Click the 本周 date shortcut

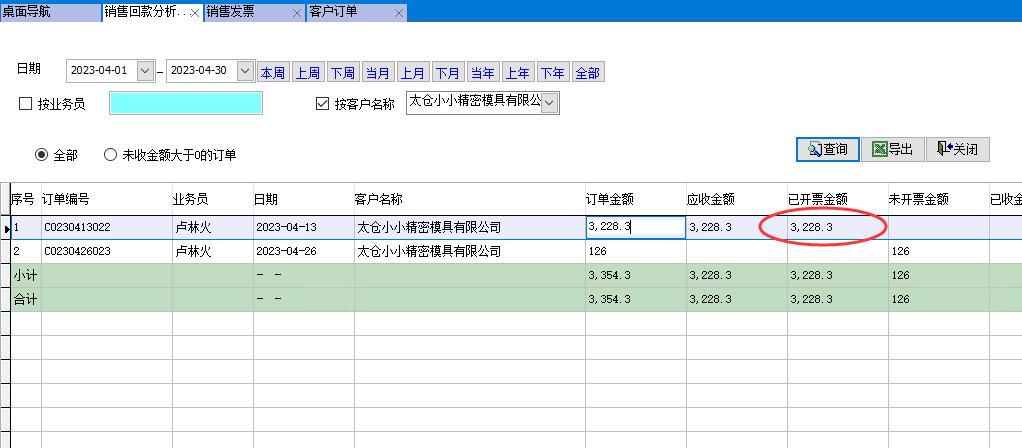pyautogui.click(x=273, y=73)
